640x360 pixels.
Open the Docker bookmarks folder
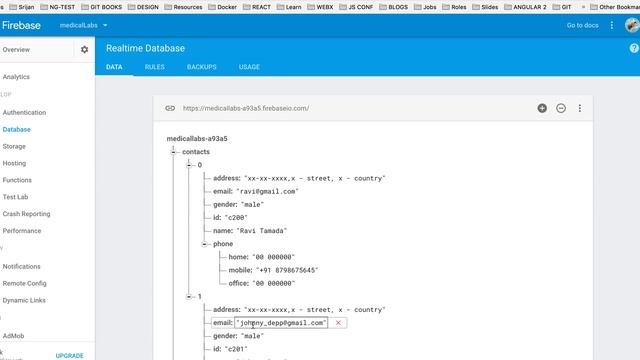tap(223, 7)
